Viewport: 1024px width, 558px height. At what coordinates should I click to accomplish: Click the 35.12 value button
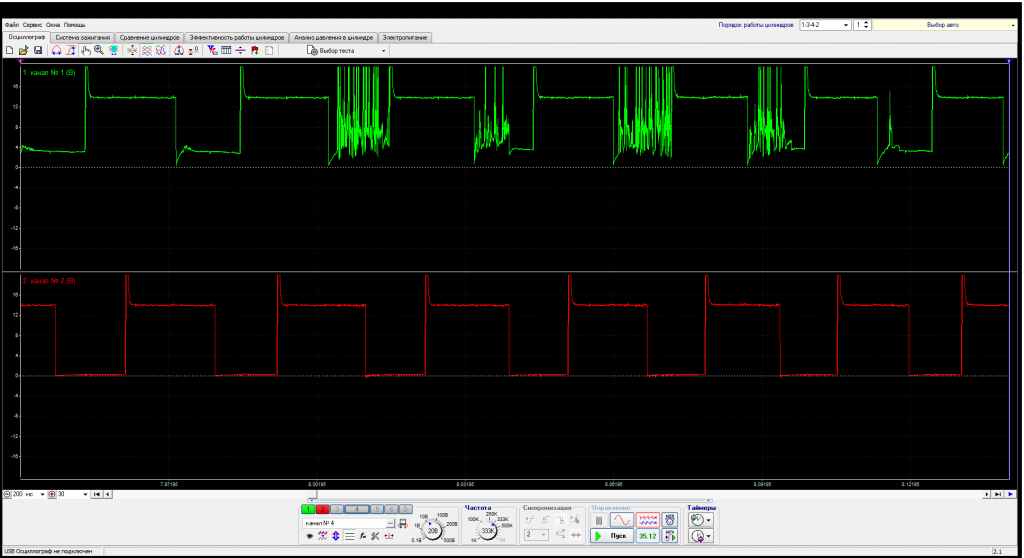coord(647,536)
